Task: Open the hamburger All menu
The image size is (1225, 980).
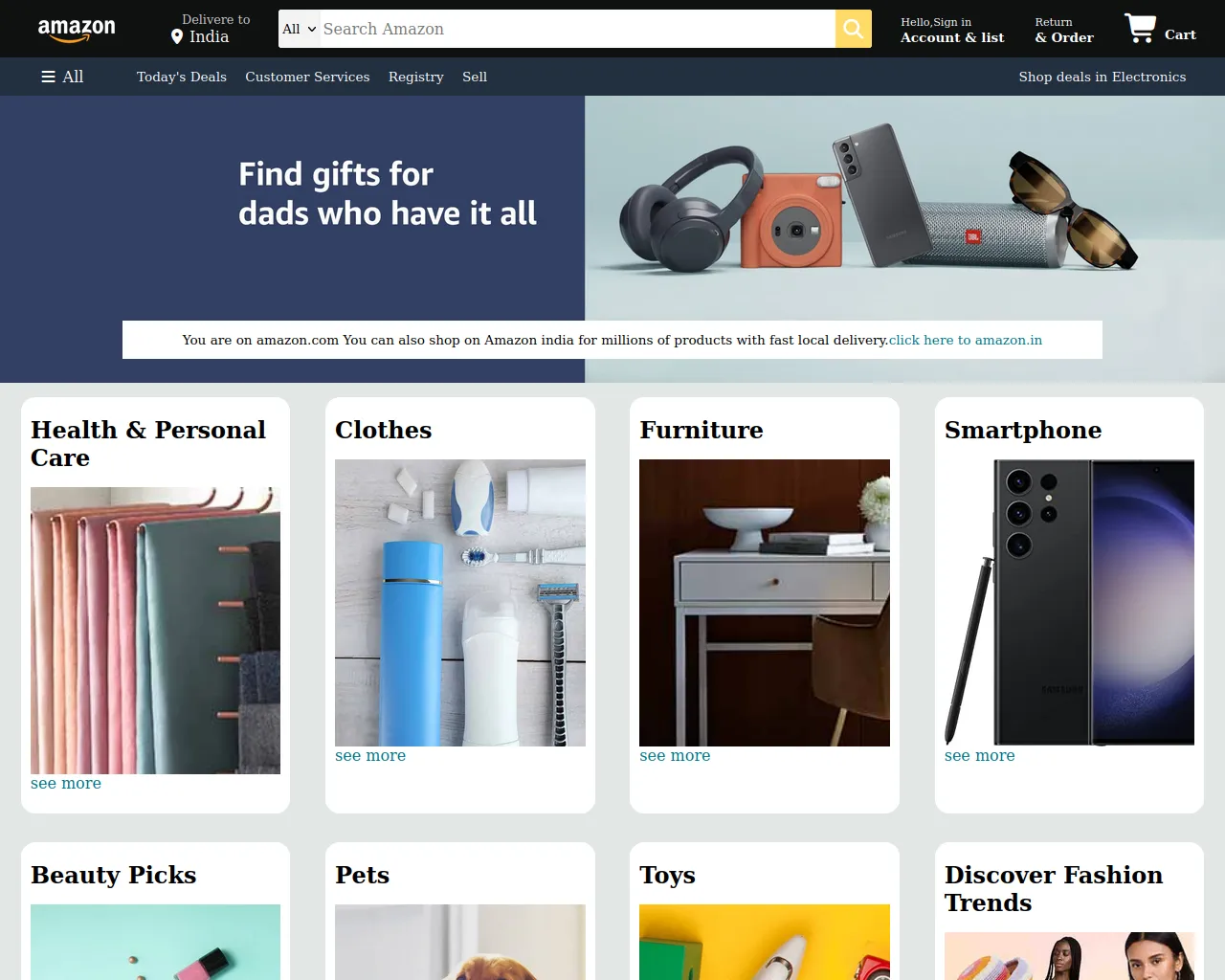Action: pos(62,77)
